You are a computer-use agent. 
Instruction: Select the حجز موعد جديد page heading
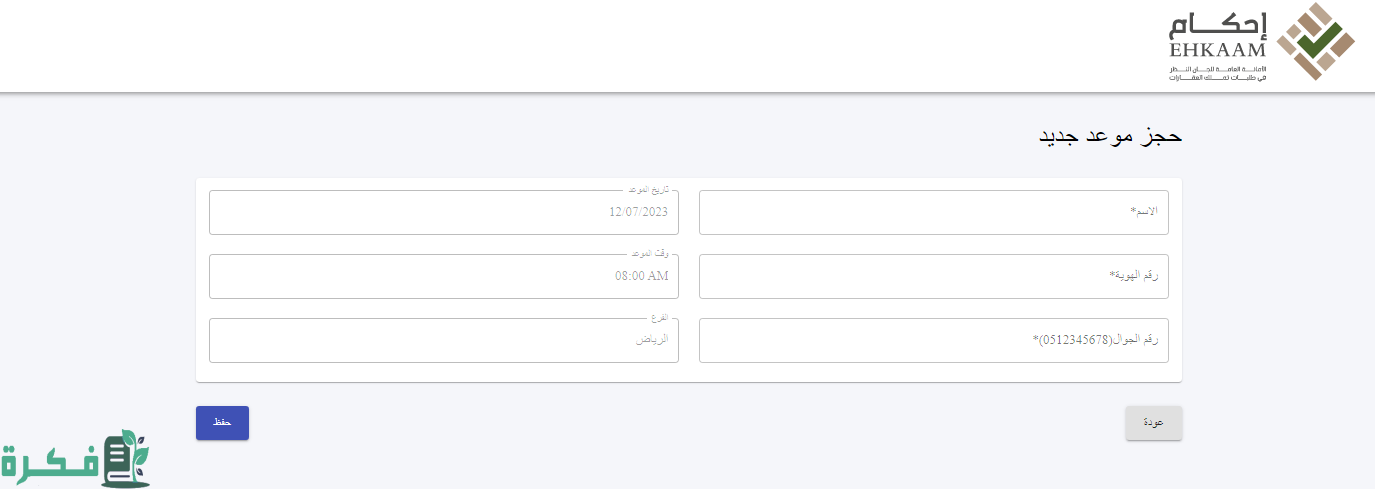pos(1110,136)
